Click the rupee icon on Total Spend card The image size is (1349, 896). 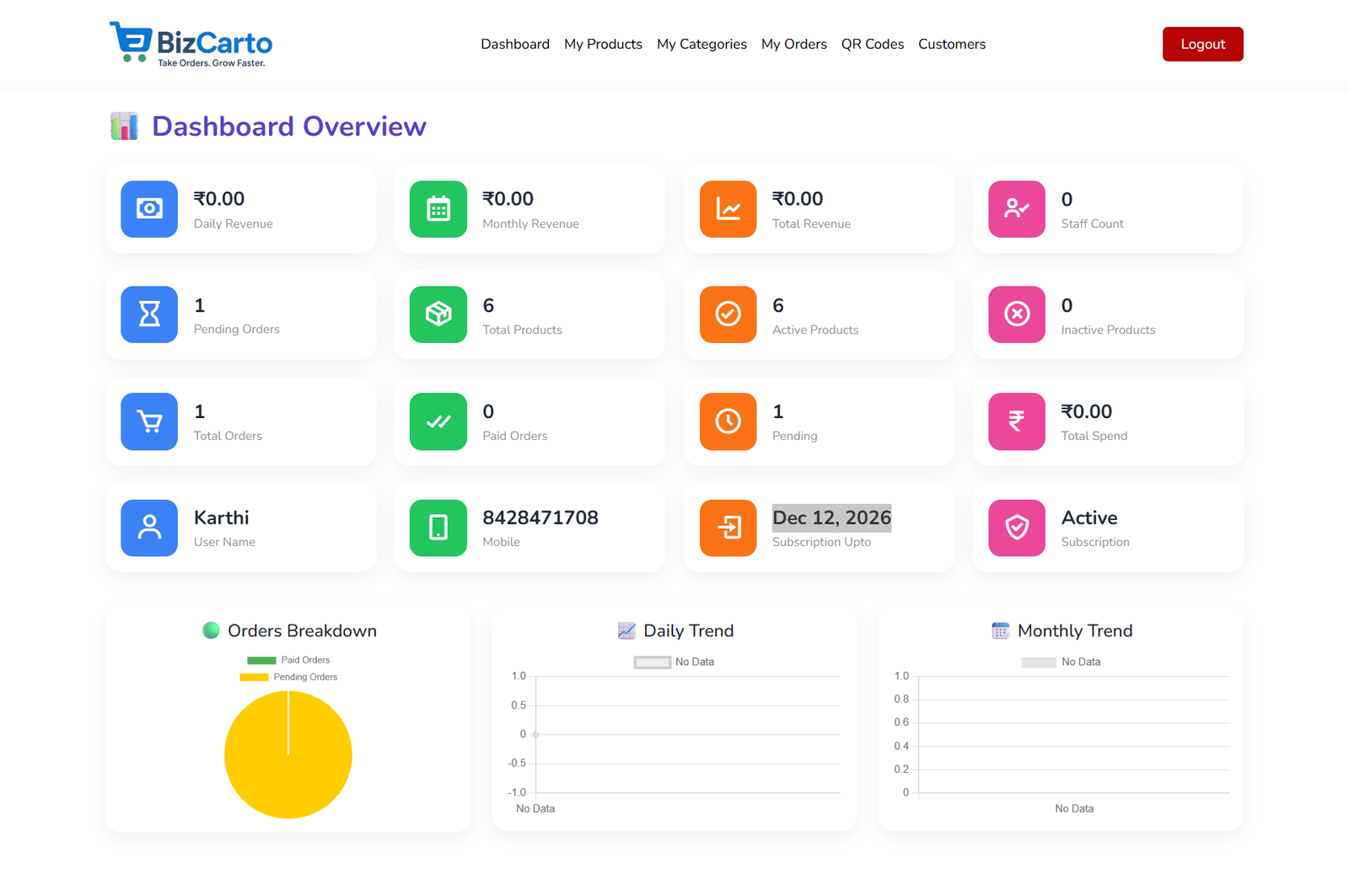click(1016, 421)
